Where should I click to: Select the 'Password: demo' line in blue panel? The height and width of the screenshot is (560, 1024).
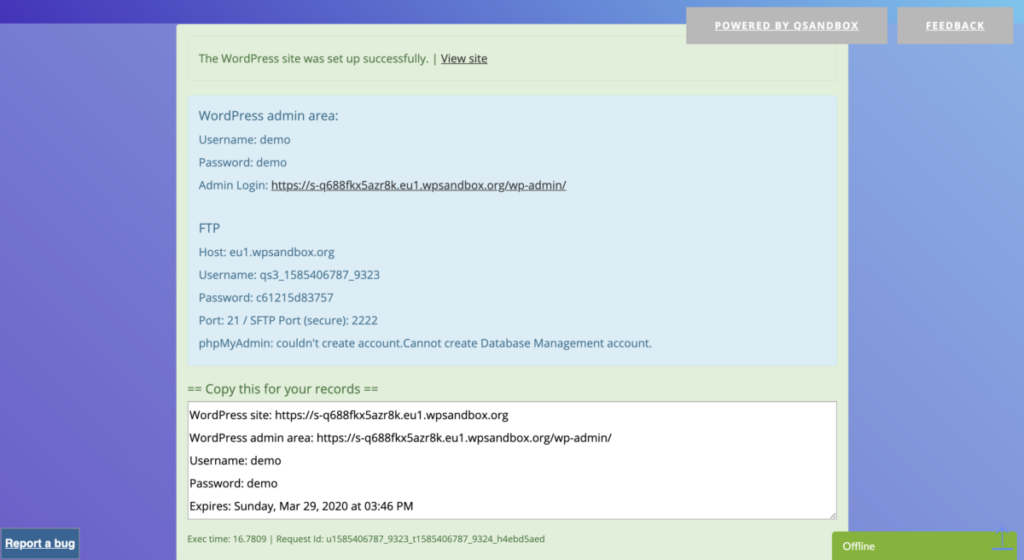(242, 163)
